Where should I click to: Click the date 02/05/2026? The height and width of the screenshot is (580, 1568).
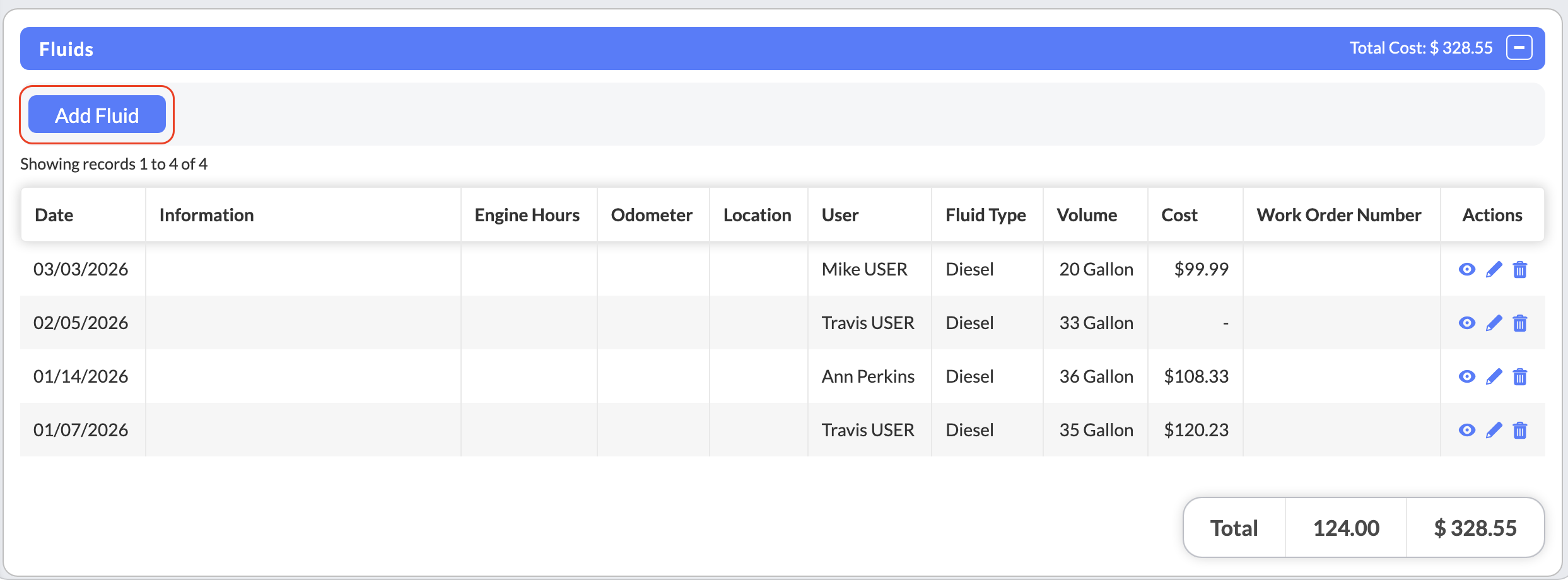[81, 323]
